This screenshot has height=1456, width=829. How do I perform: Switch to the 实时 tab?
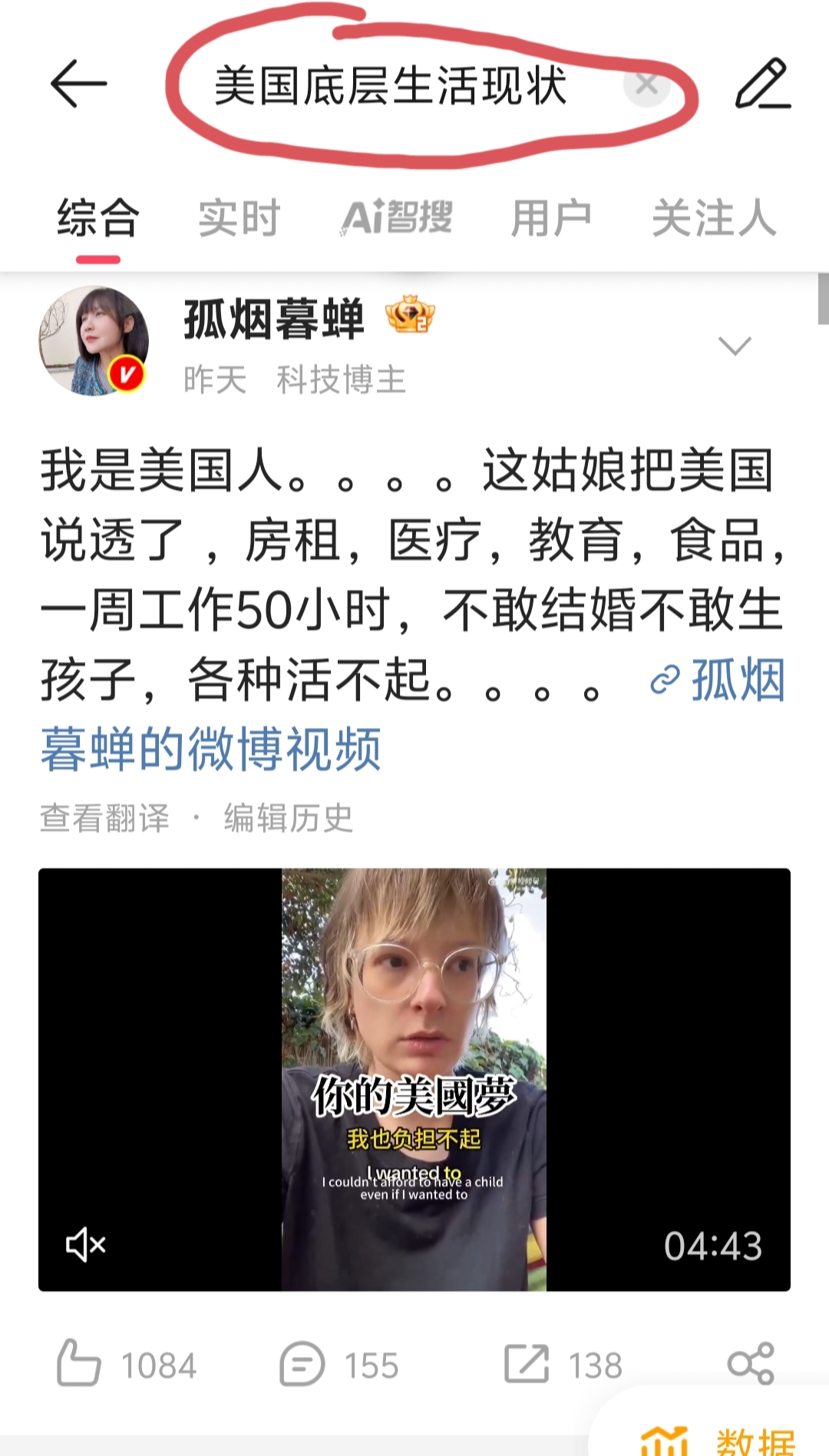(x=239, y=218)
